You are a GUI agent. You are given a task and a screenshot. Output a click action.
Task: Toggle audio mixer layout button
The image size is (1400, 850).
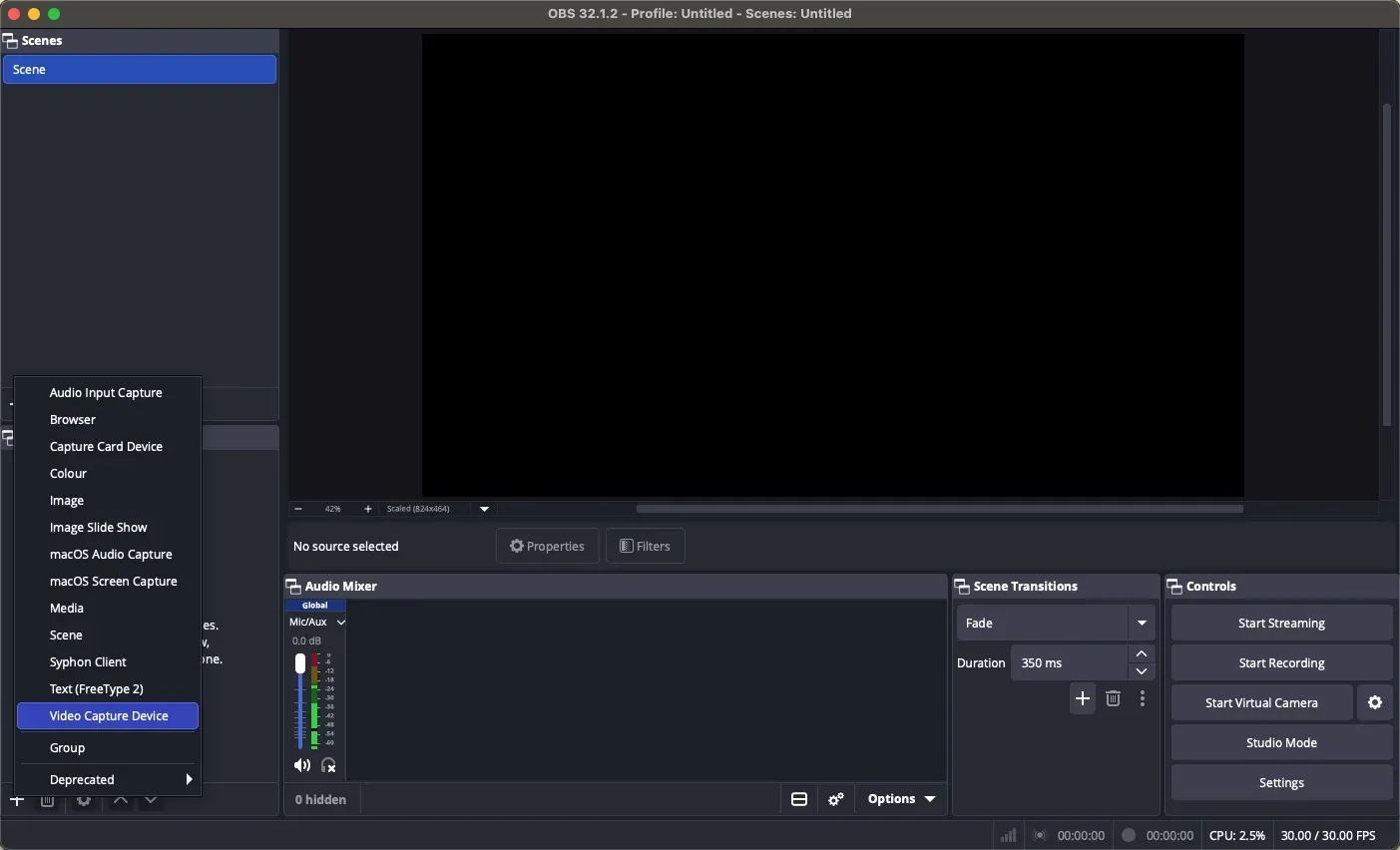pos(800,799)
